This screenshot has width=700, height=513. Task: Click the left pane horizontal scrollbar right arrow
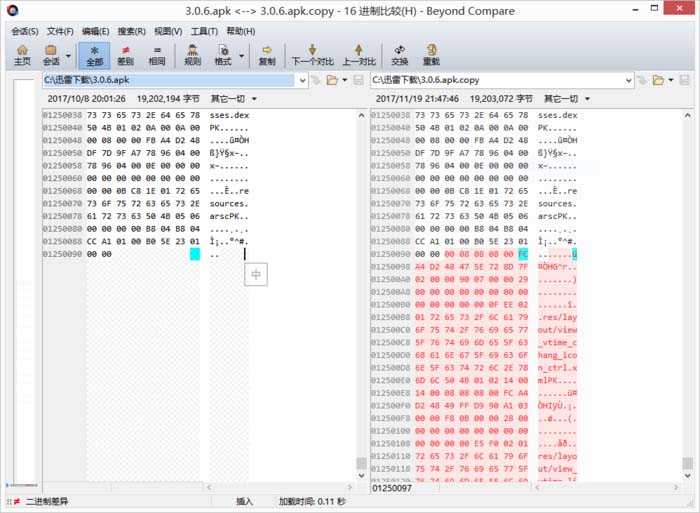[x=350, y=487]
